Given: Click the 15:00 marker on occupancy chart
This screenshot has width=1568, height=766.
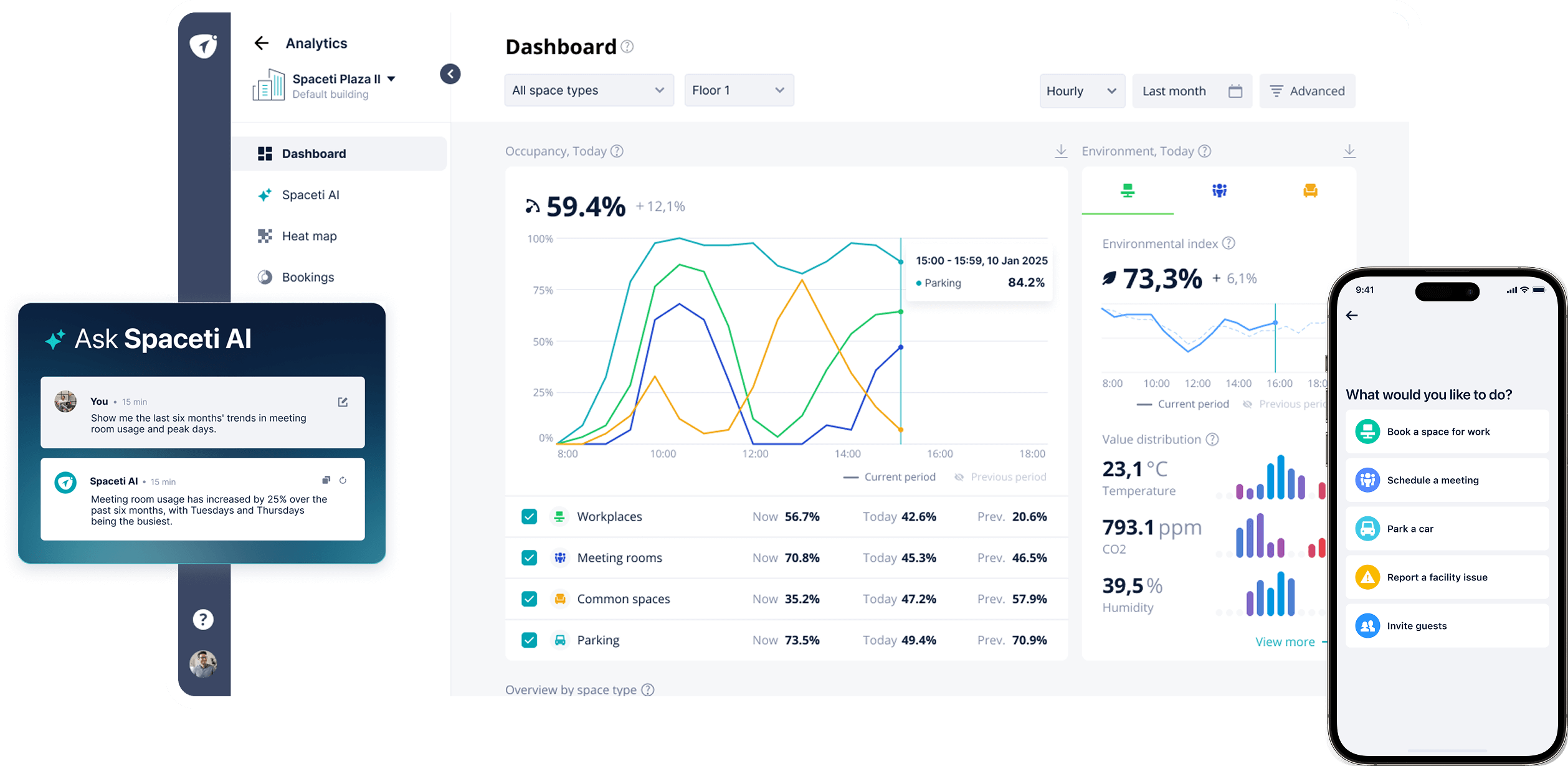Looking at the screenshot, I should (x=901, y=341).
